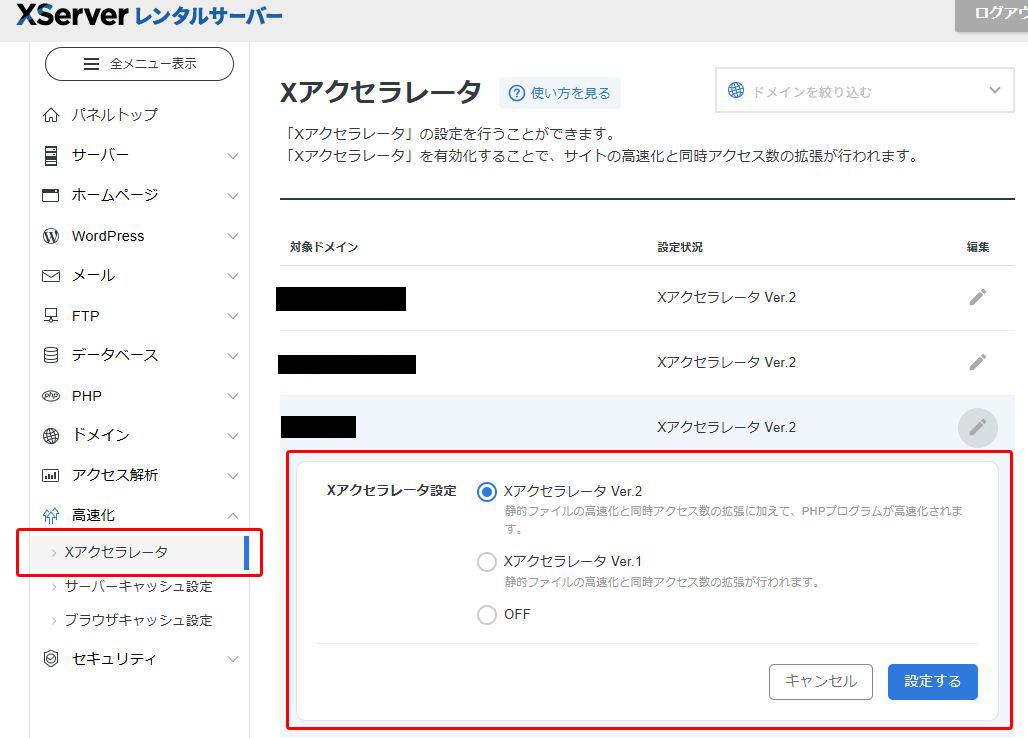The height and width of the screenshot is (738, 1028).
Task: Click the server icon beside サーバー
Action: pyautogui.click(x=50, y=155)
